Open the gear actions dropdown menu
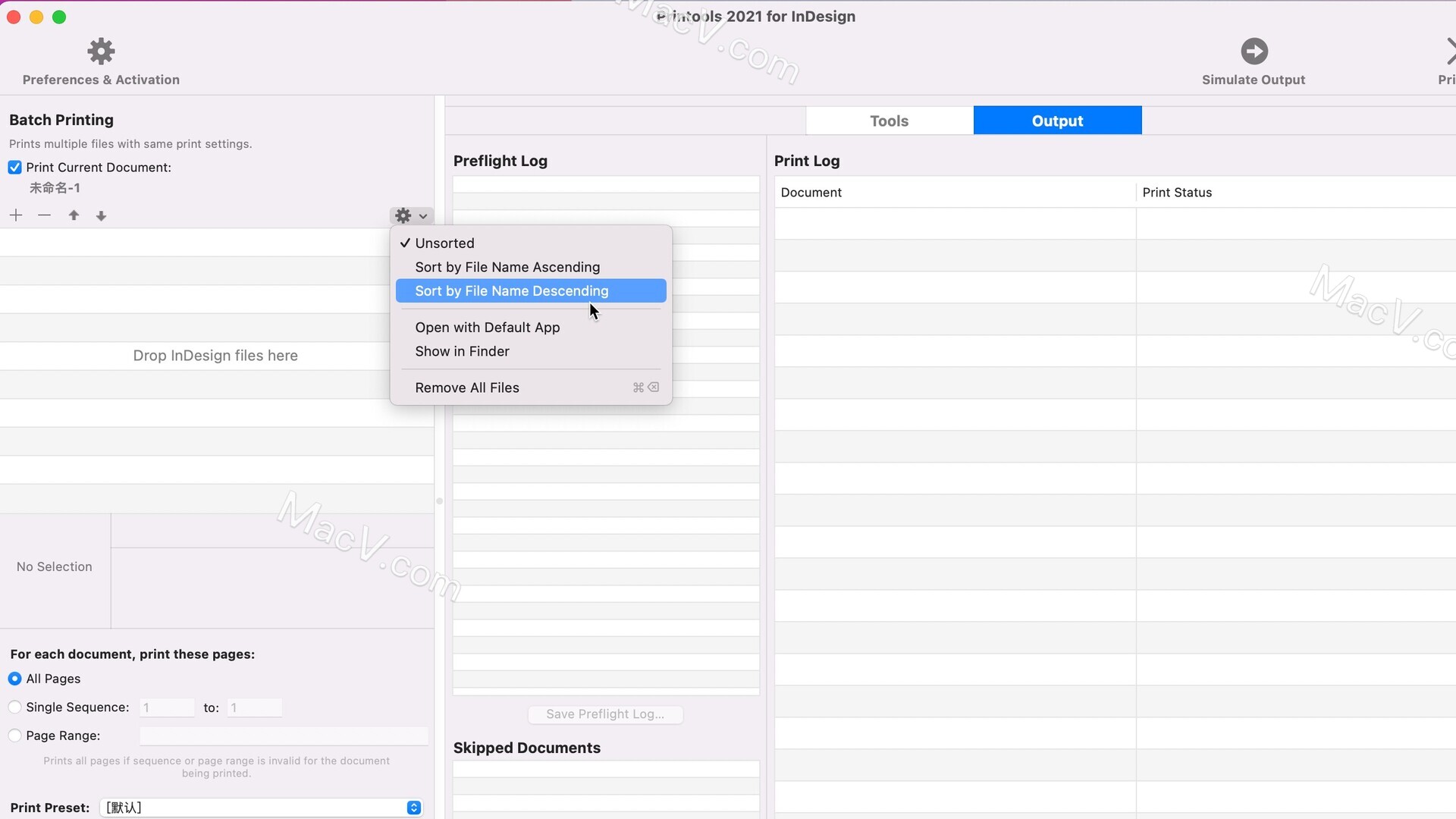The width and height of the screenshot is (1456, 819). pos(412,215)
